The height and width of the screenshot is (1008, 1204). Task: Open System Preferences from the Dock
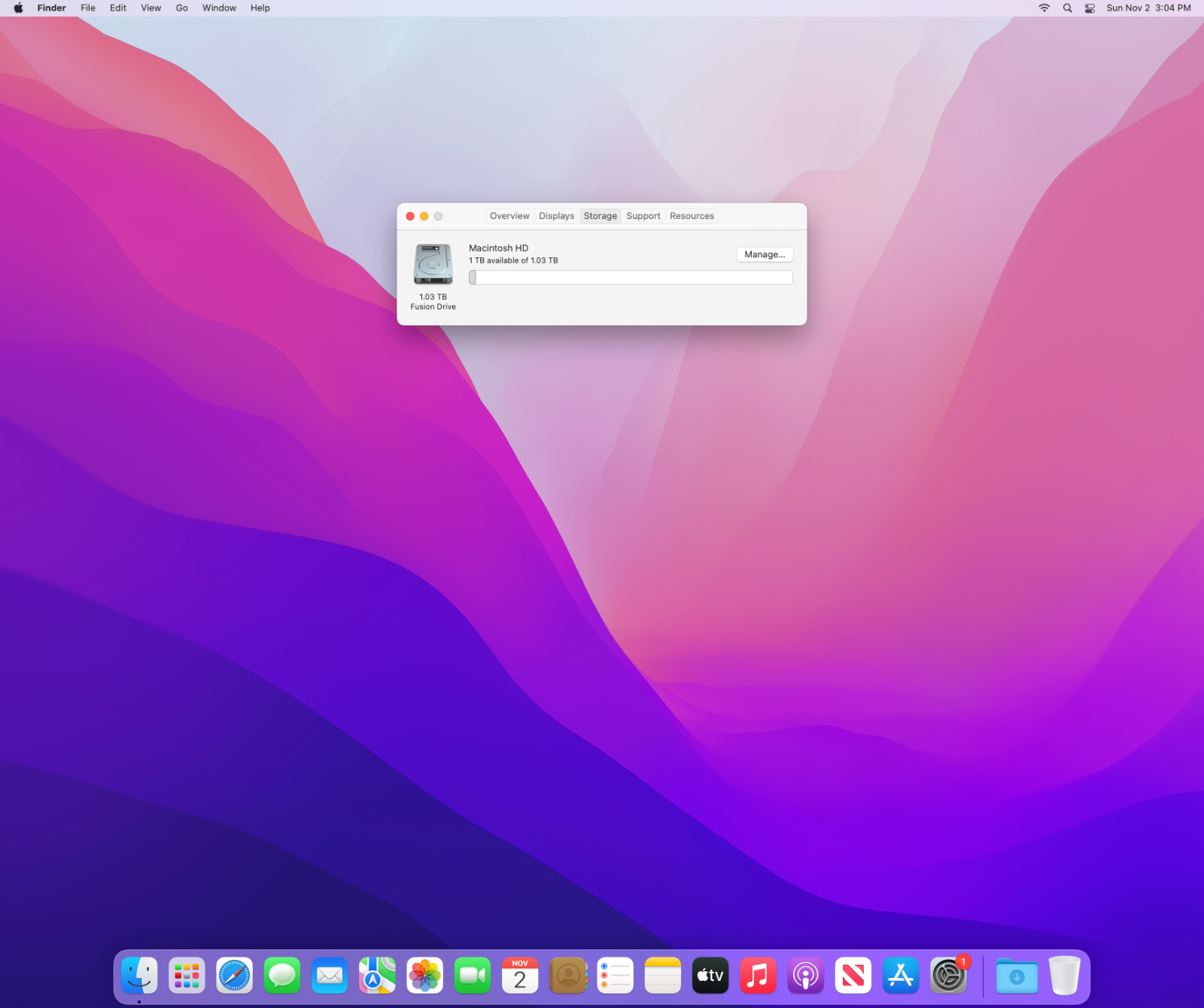[x=948, y=976]
